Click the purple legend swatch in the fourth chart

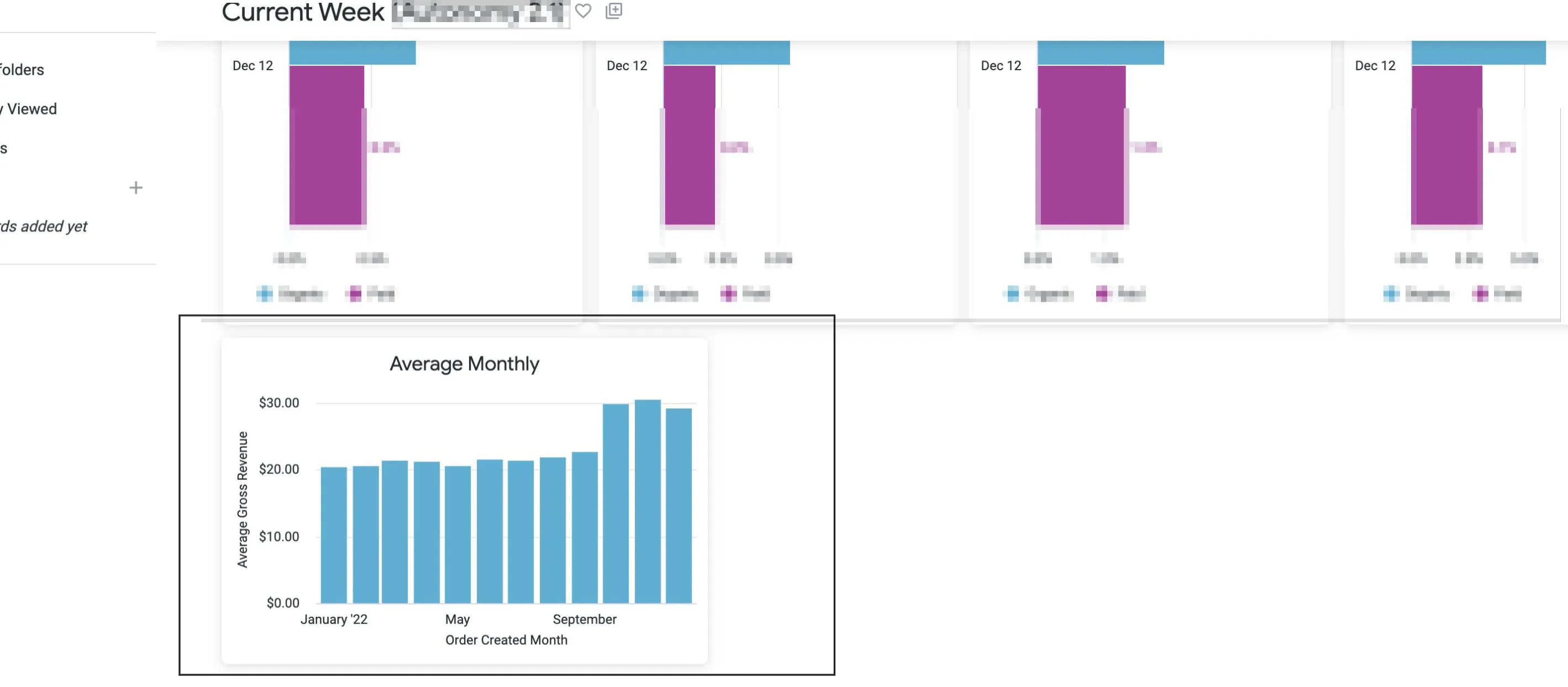point(1481,294)
